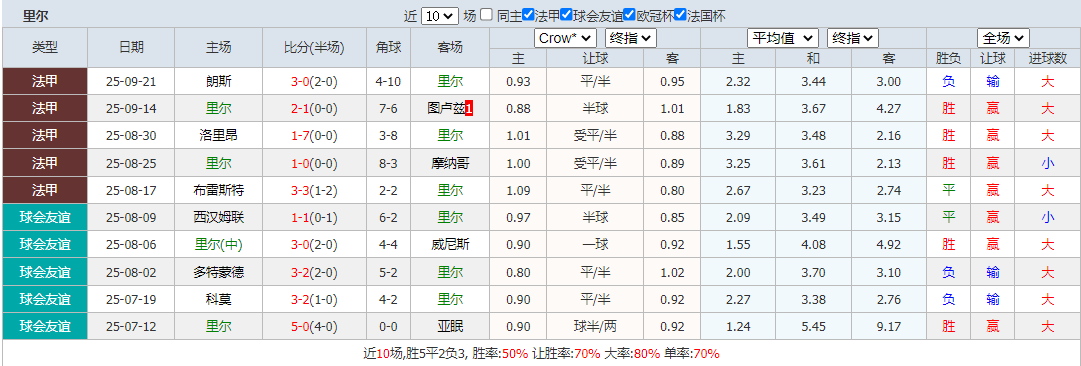Viewport: 1081px width, 366px height.
Task: Open team 布雷斯特 in the 25-08-17 row
Action: (219, 190)
